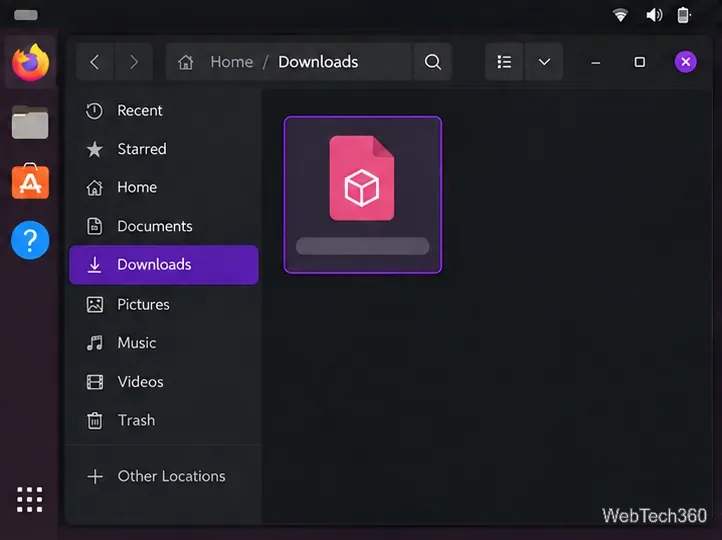Expand the view options dropdown arrow
The image size is (722, 540).
(x=544, y=62)
